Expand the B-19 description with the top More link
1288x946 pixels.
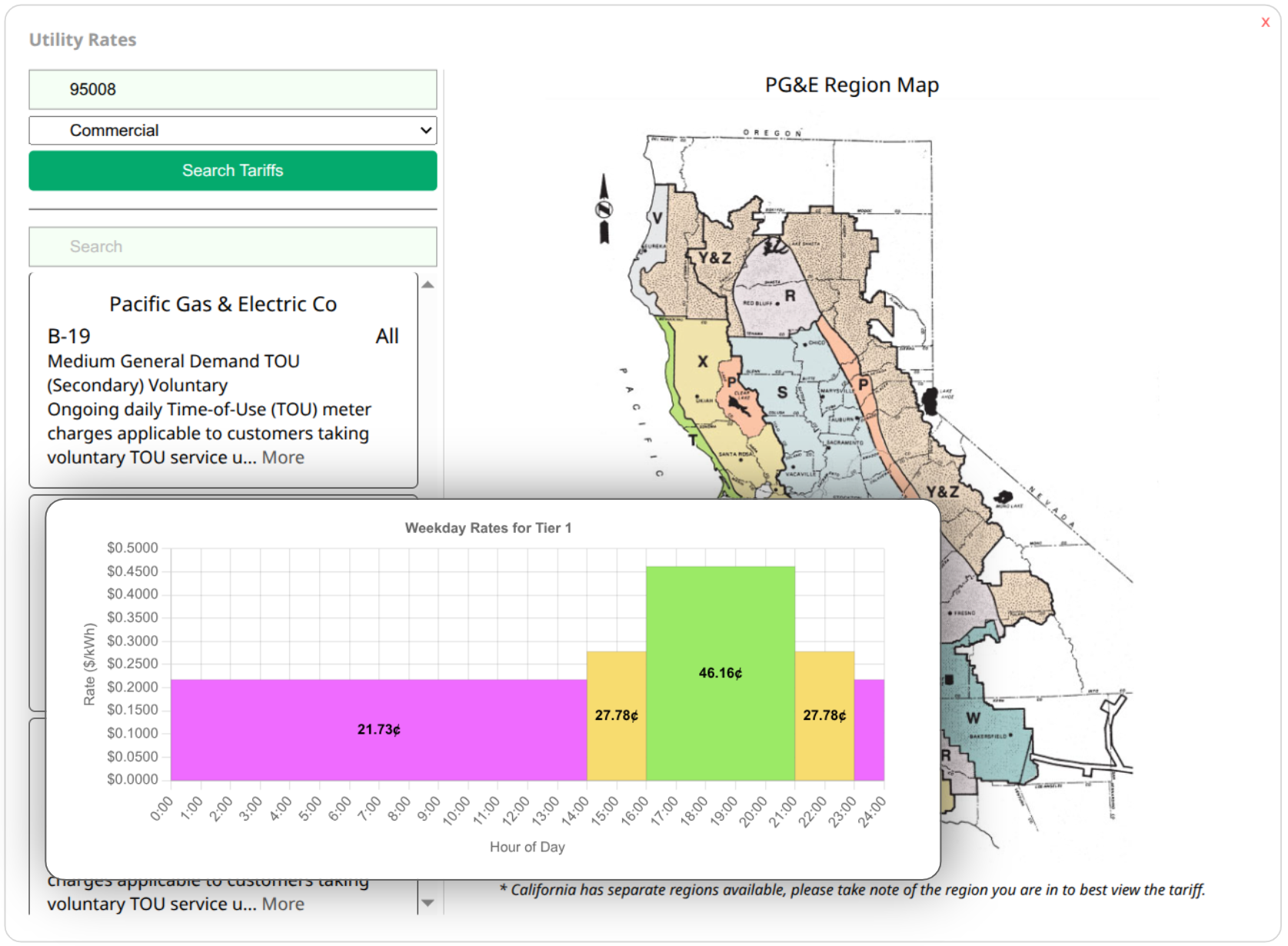tap(283, 458)
